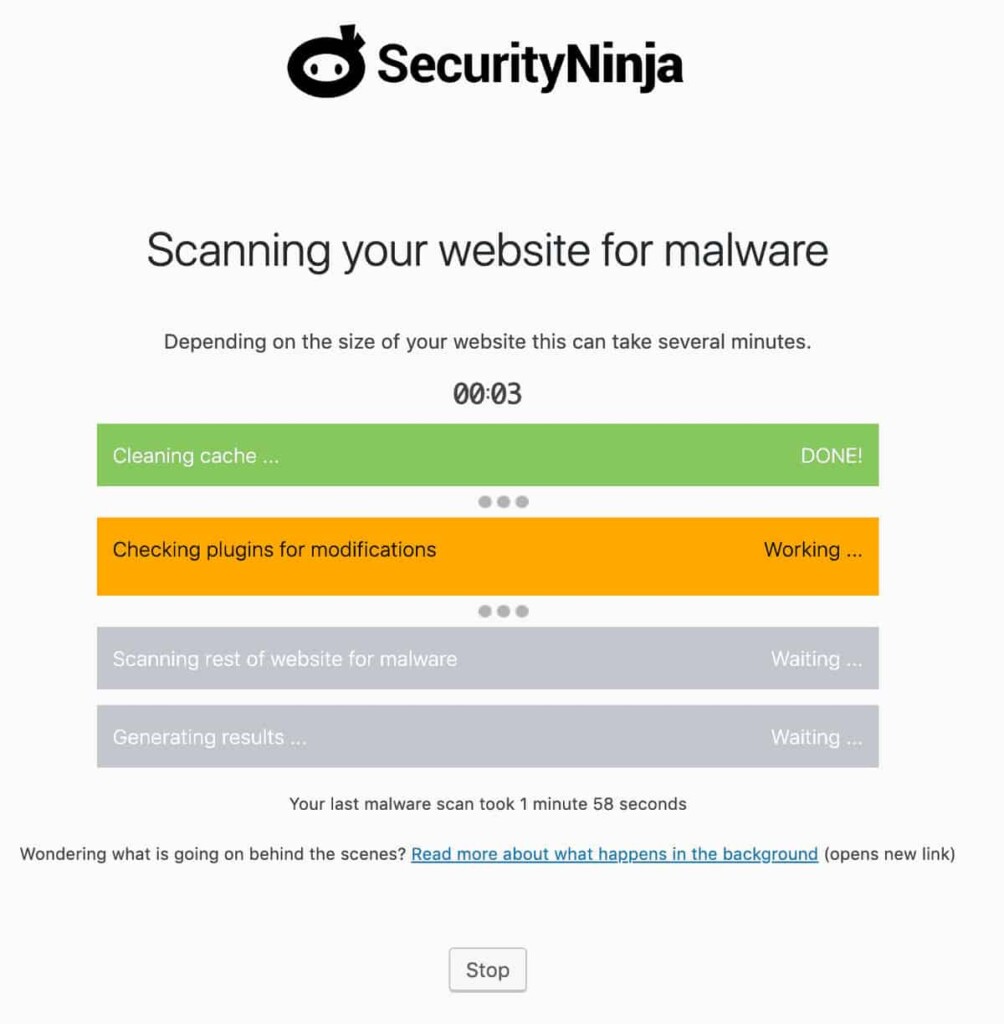
Task: Click the Waiting label on the malware scan row
Action: [x=816, y=659]
